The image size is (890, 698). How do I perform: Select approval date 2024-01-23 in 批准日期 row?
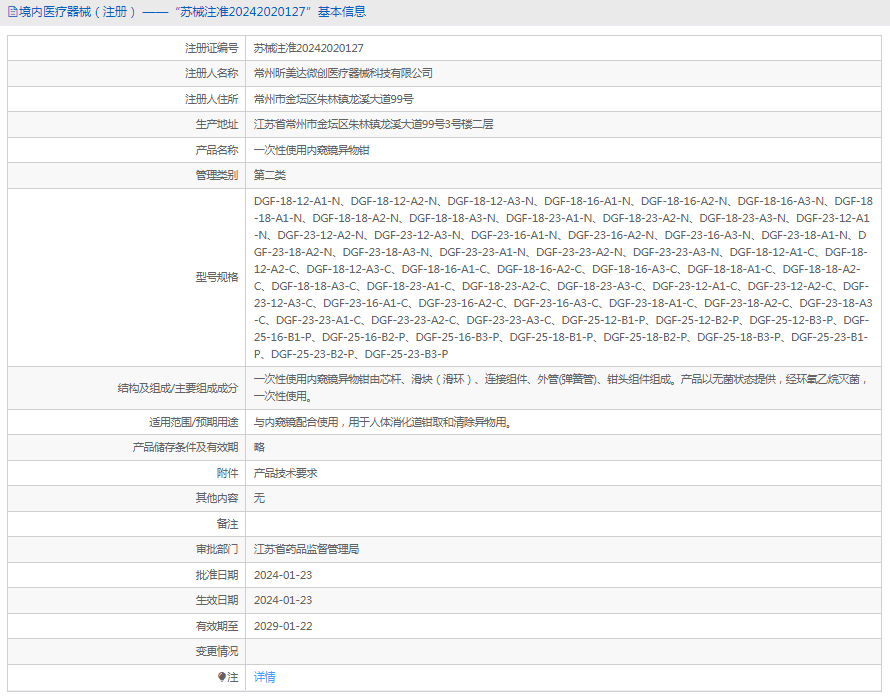pos(283,575)
